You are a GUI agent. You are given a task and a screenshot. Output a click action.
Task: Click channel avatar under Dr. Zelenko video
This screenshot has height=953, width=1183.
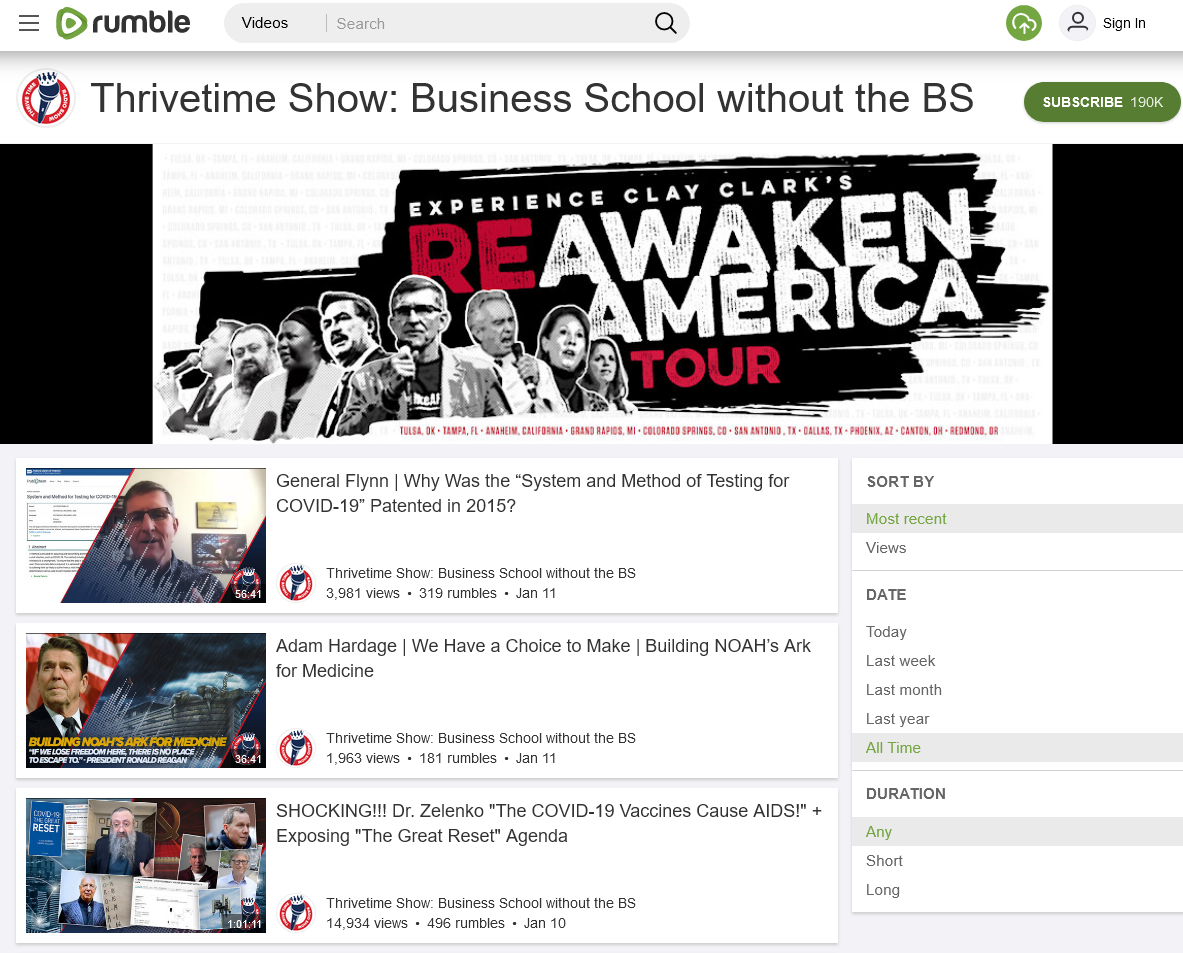296,913
